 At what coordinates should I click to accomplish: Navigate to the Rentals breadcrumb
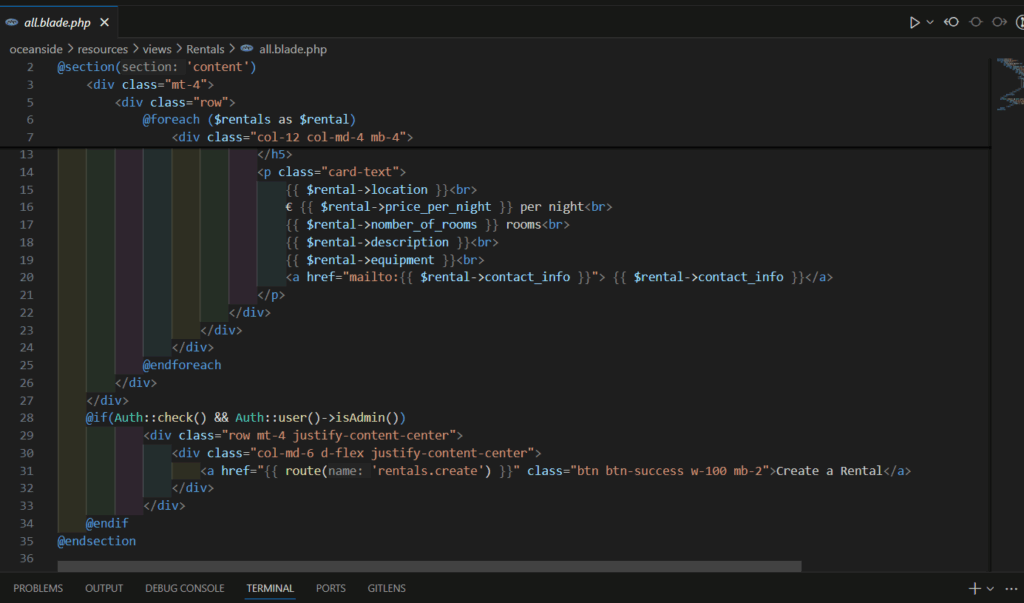205,48
